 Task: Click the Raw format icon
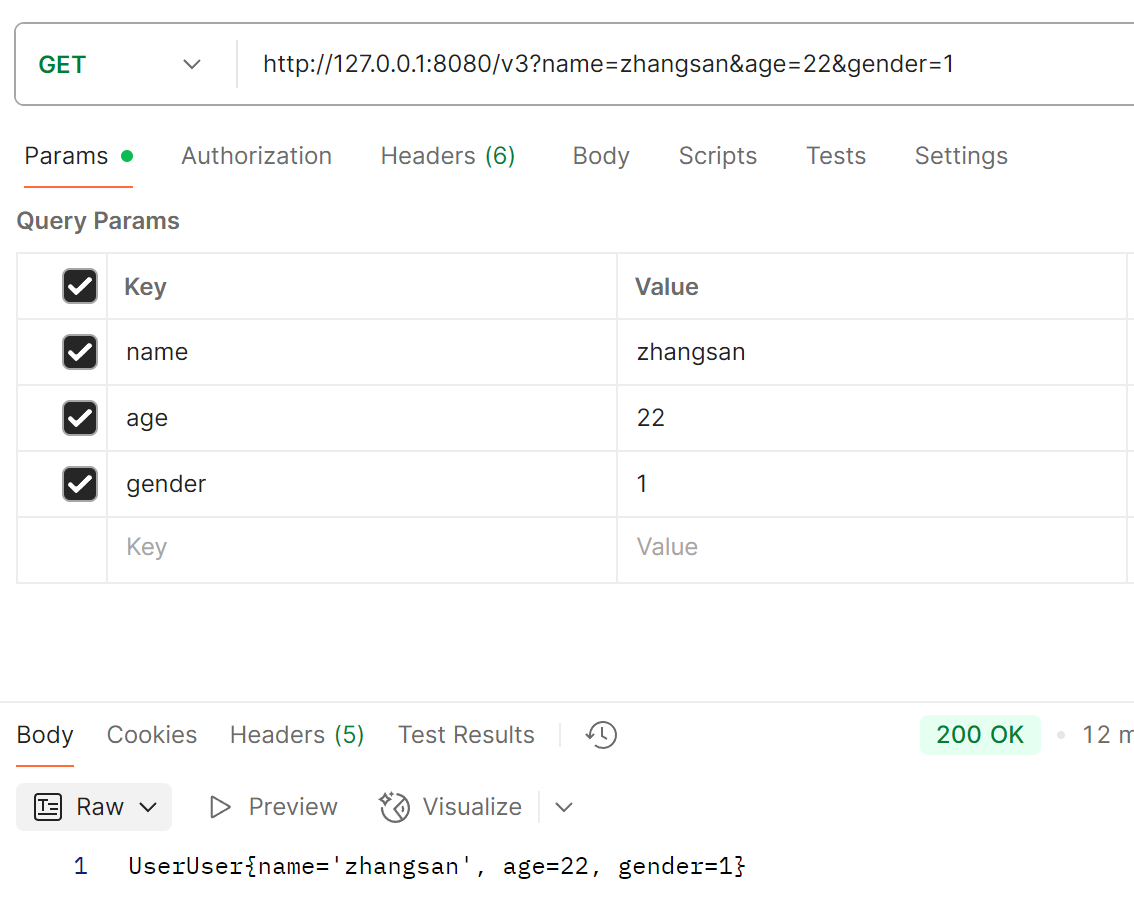pos(48,807)
